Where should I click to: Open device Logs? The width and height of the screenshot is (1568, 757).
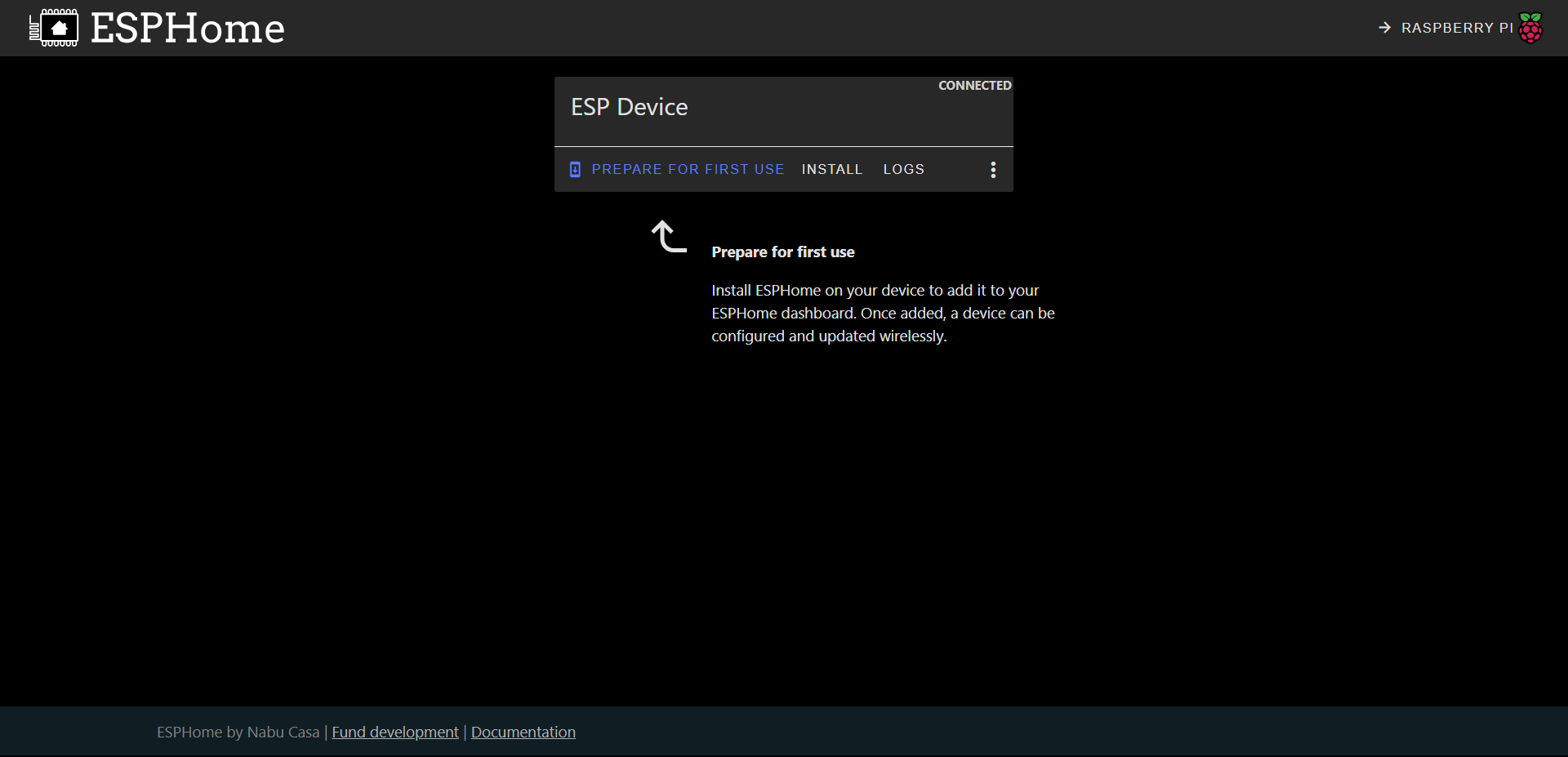coord(904,170)
